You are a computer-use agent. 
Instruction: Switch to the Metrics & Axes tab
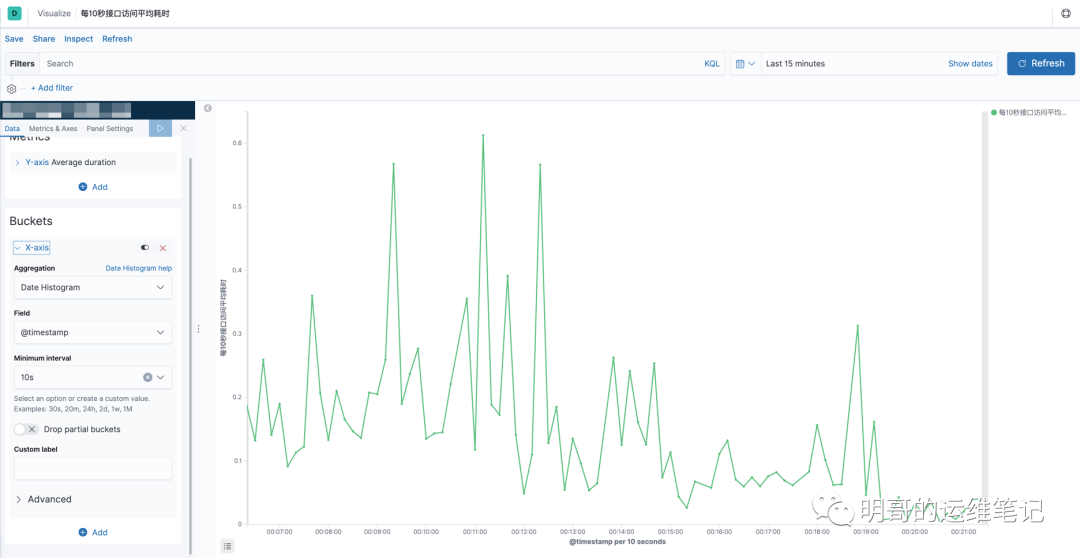[53, 128]
